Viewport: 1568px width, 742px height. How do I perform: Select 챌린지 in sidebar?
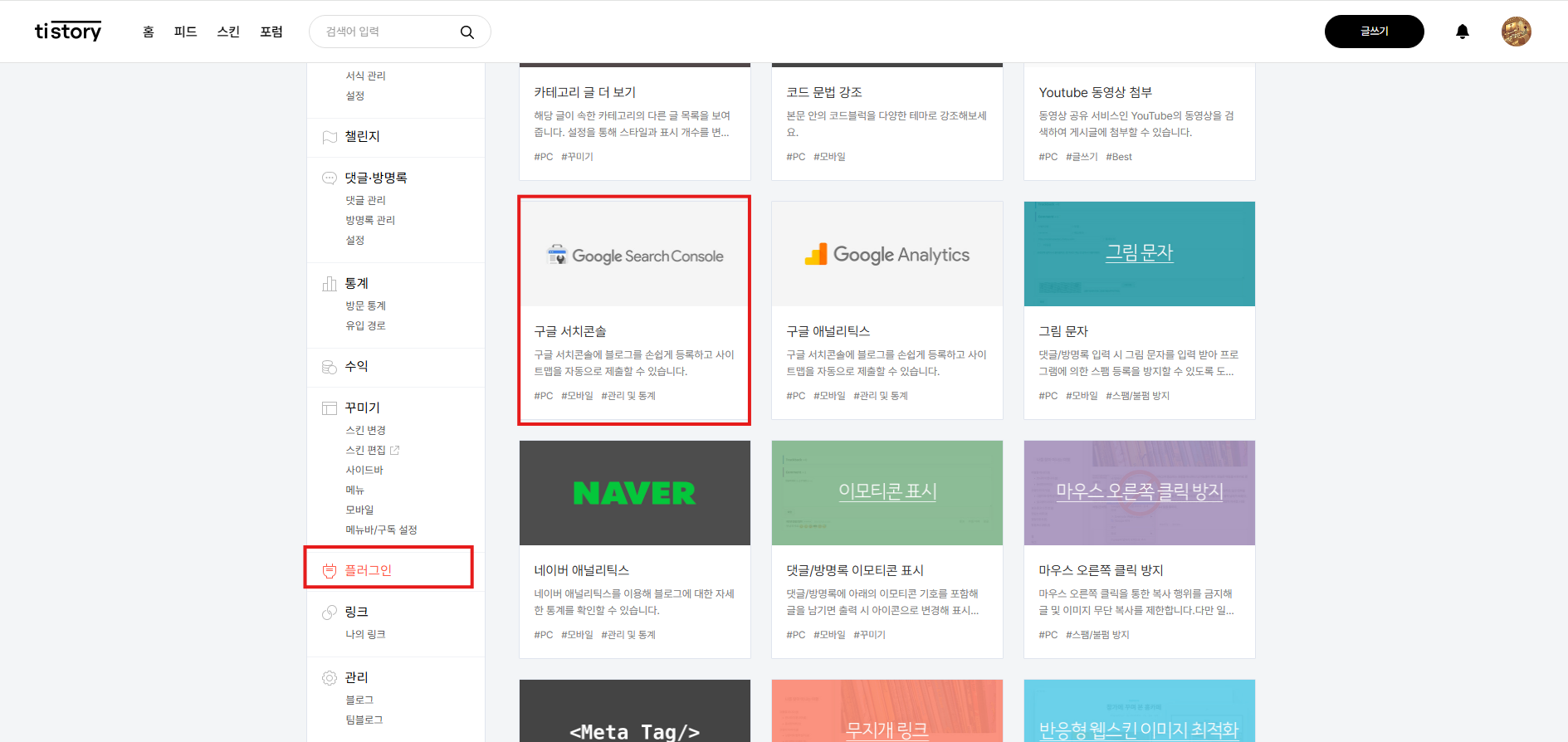362,136
